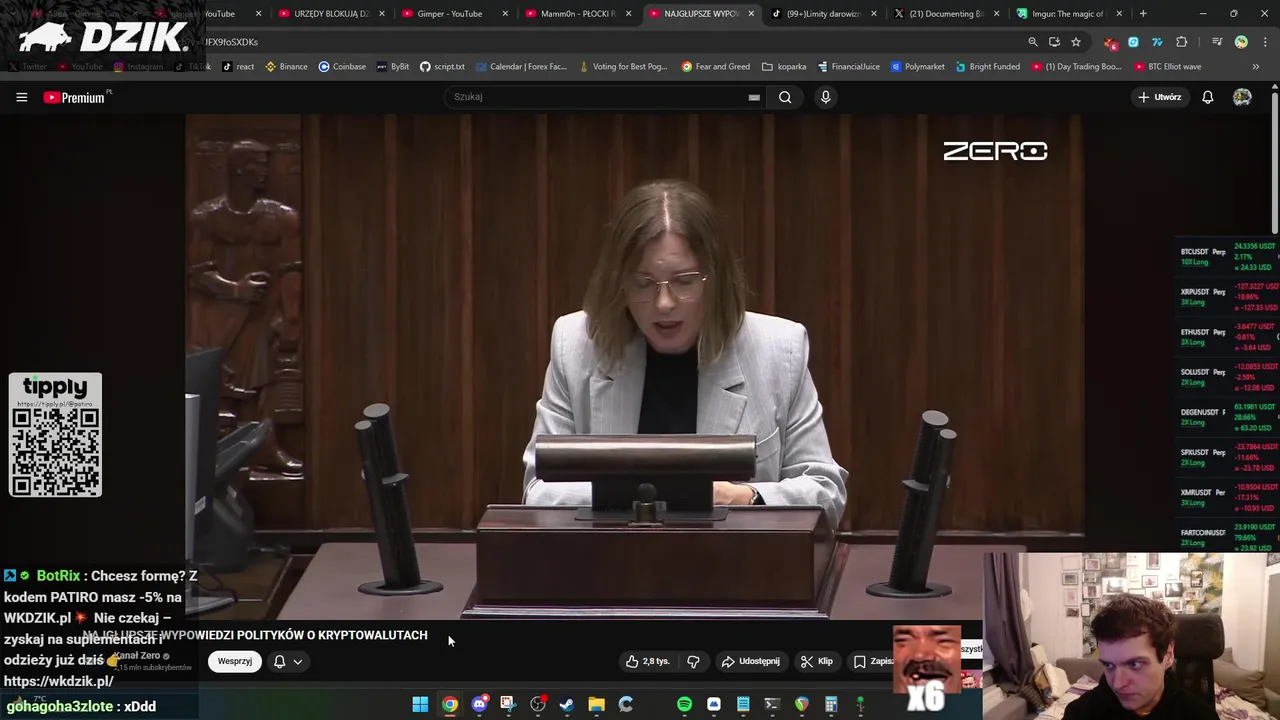The width and height of the screenshot is (1280, 720).
Task: Open the account avatar menu
Action: (1242, 97)
